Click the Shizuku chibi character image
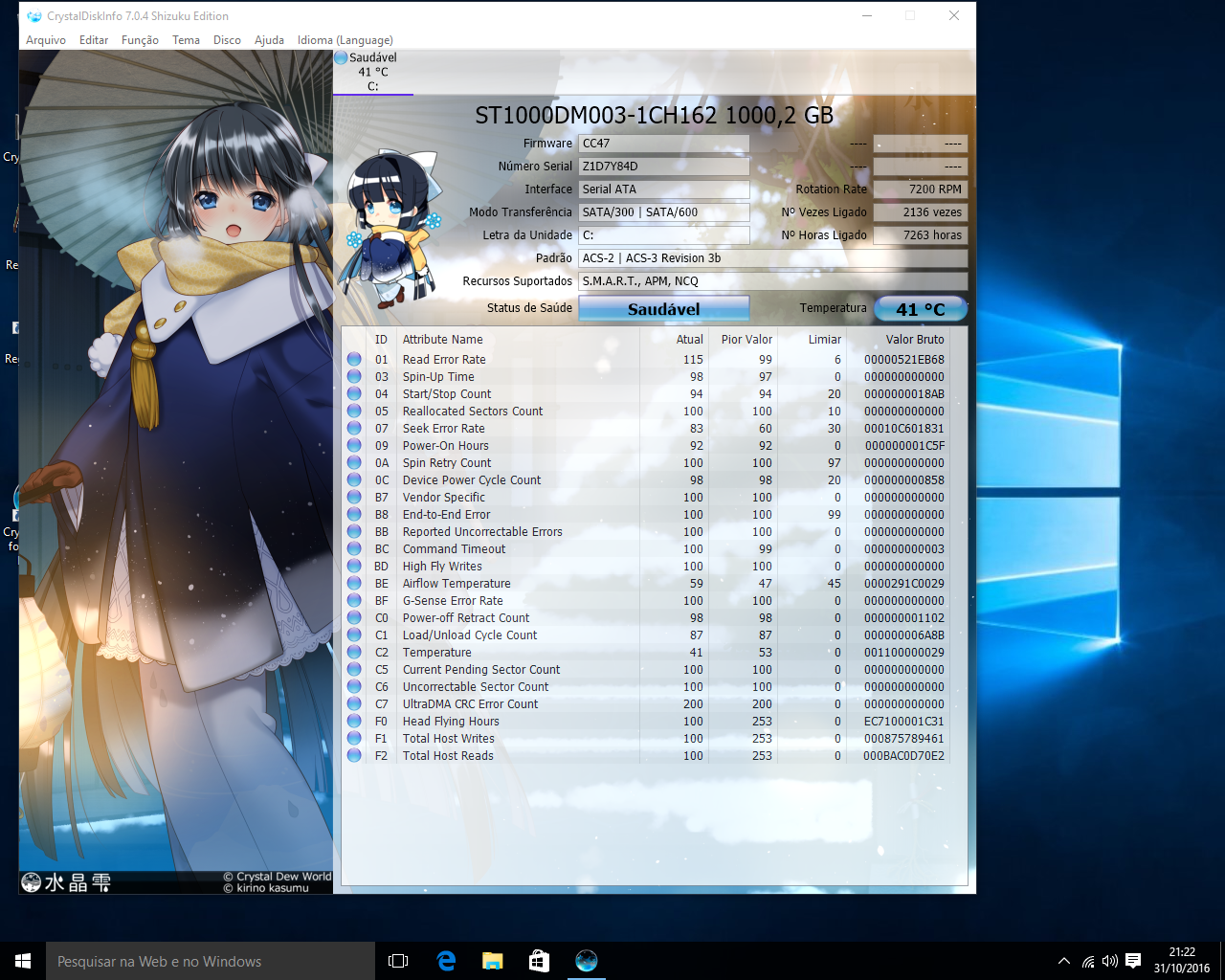The width and height of the screenshot is (1225, 980). (390, 228)
